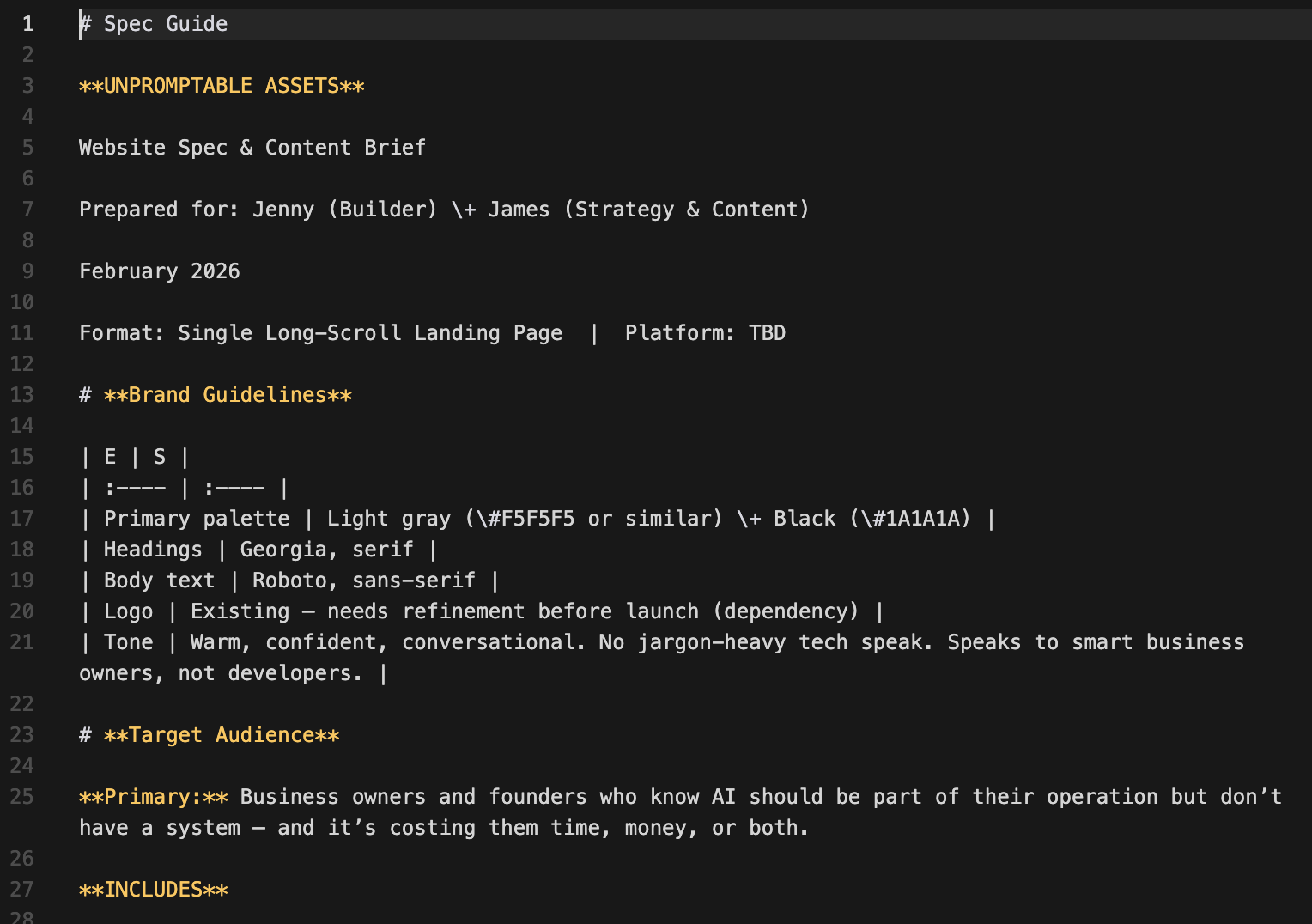The width and height of the screenshot is (1312, 924).
Task: Click line number 9 in the gutter
Action: (x=28, y=271)
